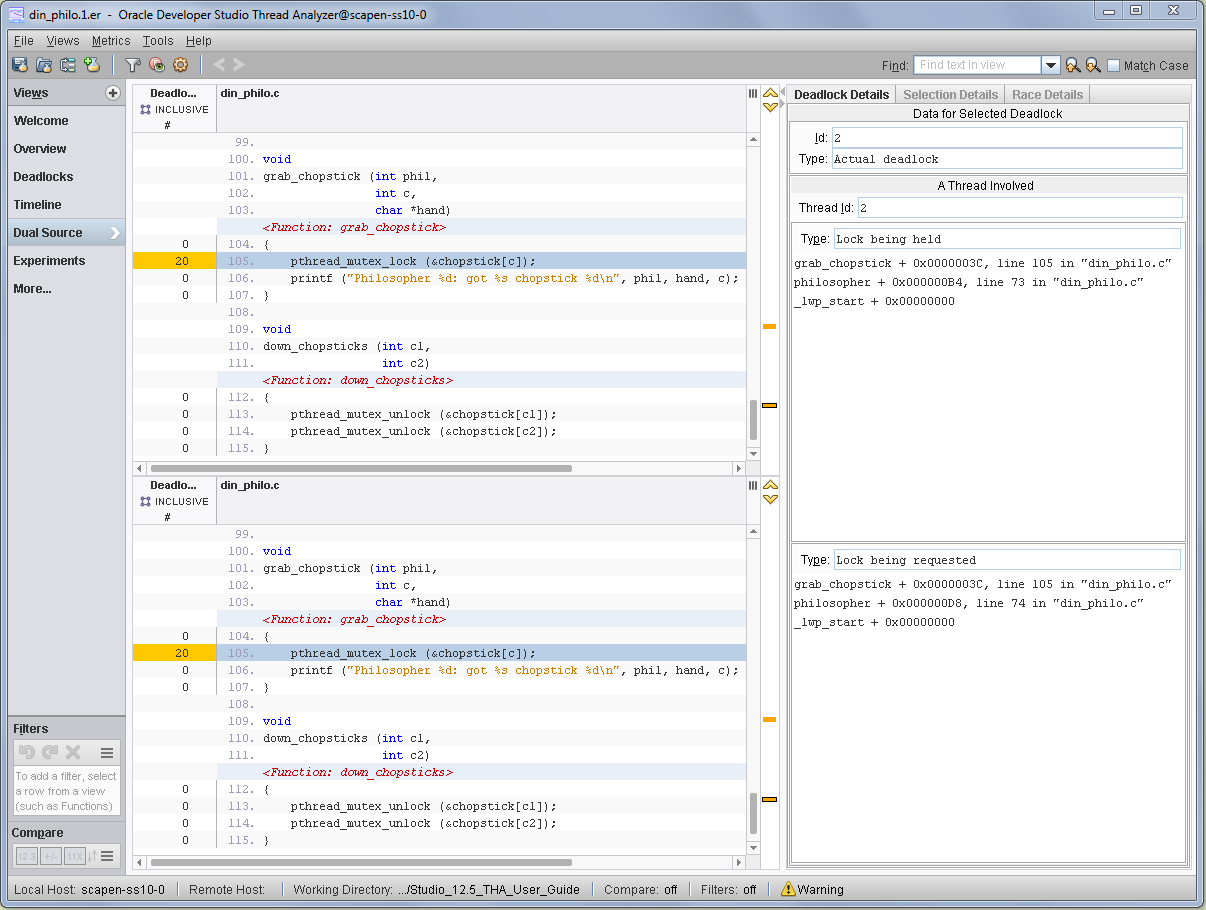Switch to the Race Details tab

coord(1047,94)
